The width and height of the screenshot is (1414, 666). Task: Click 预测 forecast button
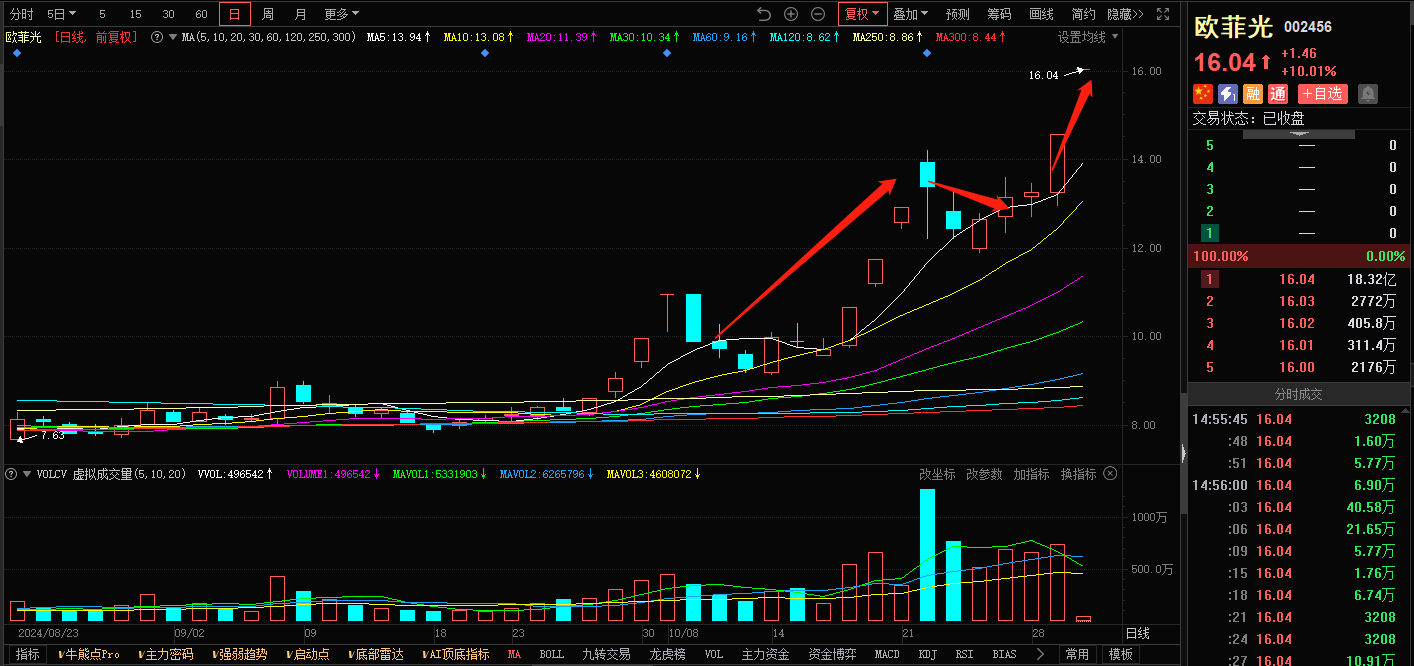[958, 14]
